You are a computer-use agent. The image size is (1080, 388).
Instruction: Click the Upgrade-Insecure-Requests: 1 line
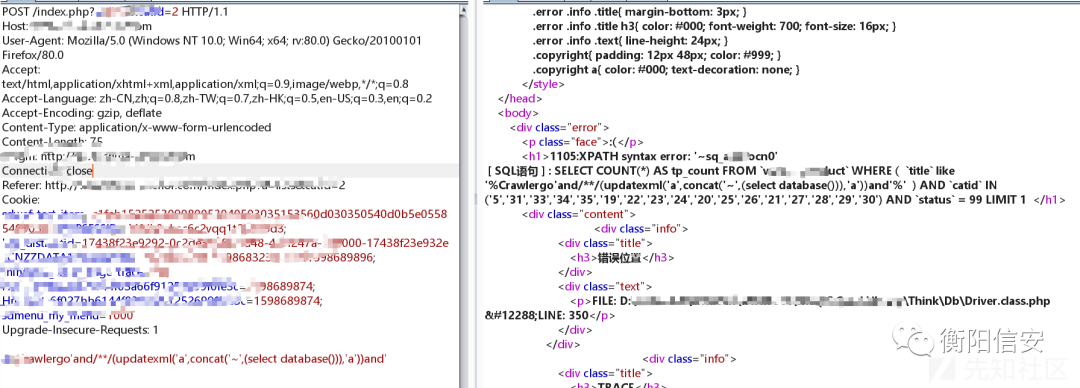80,329
